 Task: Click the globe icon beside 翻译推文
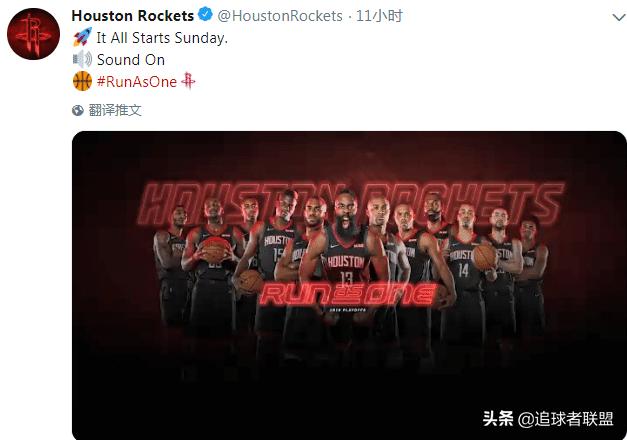(x=78, y=110)
